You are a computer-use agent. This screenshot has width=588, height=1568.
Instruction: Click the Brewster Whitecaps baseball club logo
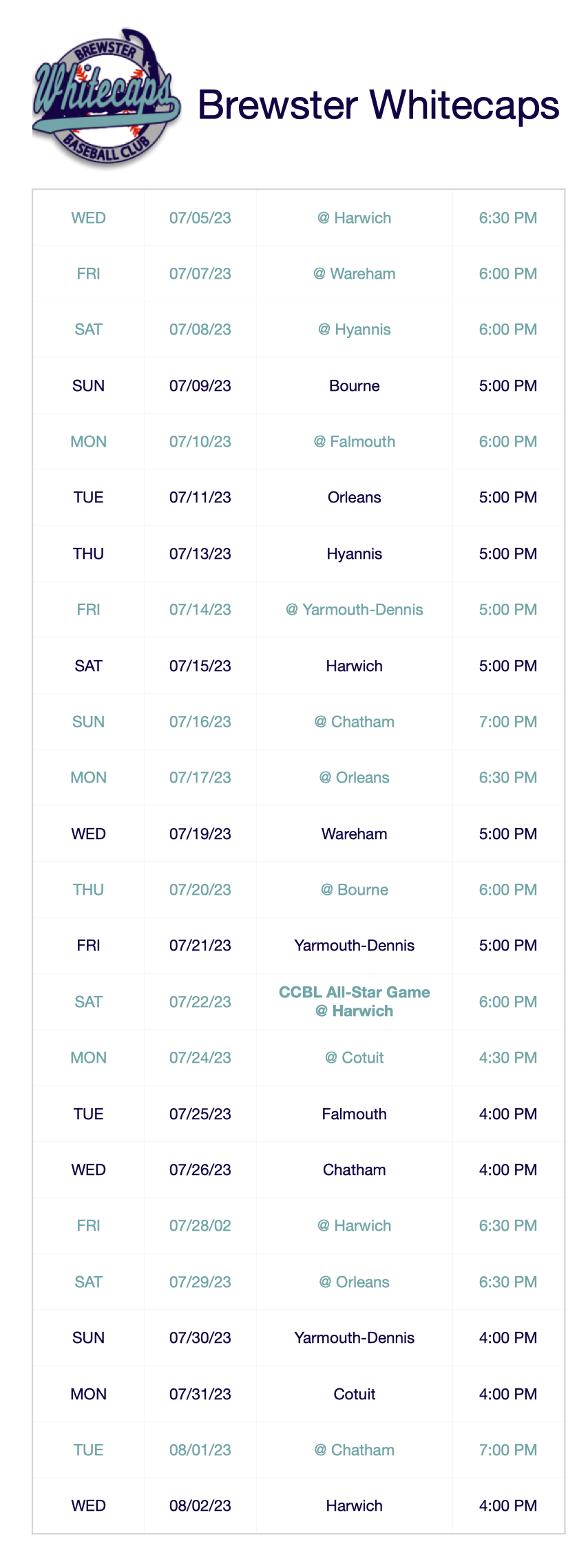106,98
